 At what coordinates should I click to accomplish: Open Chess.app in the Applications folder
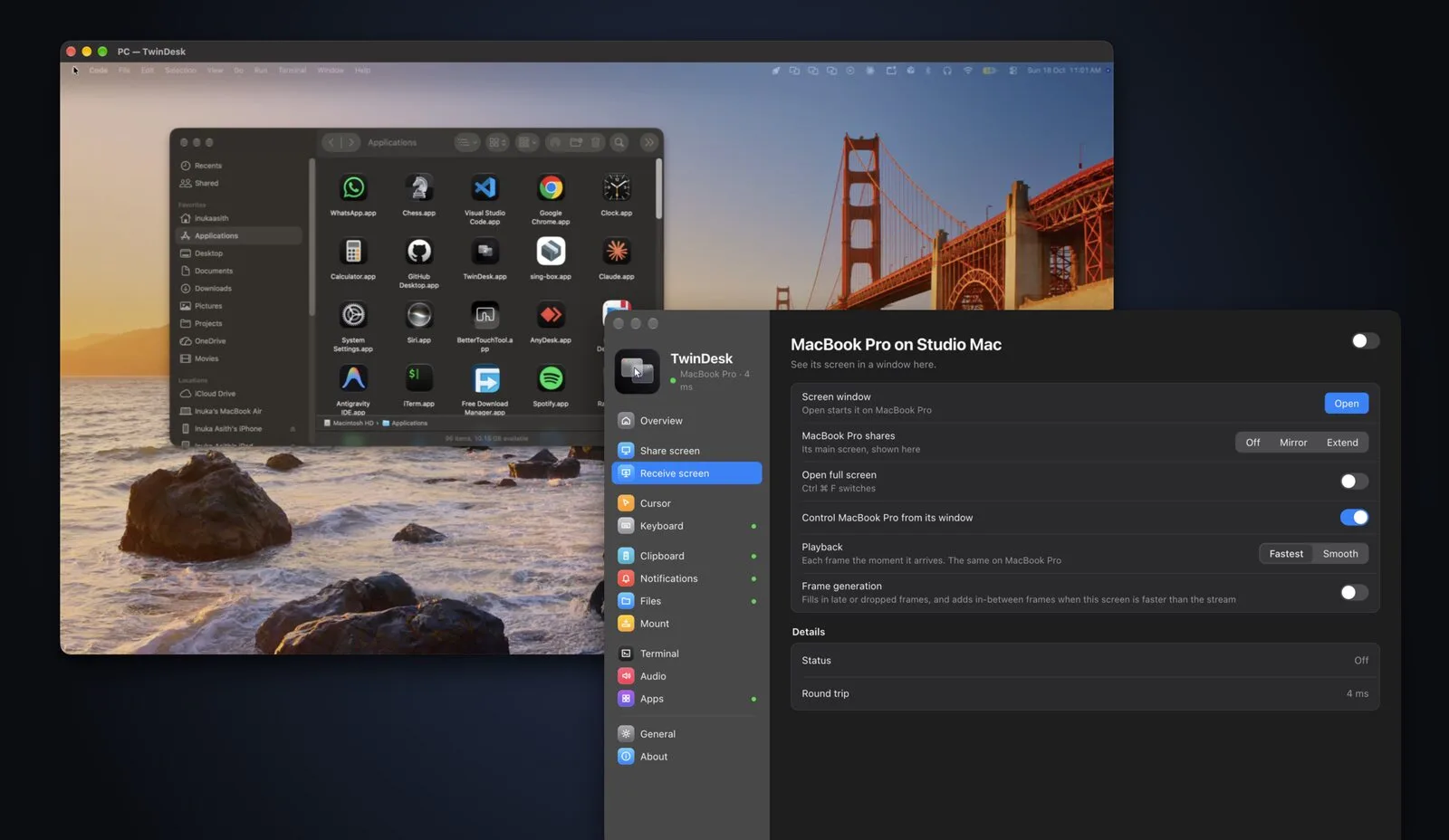418,188
